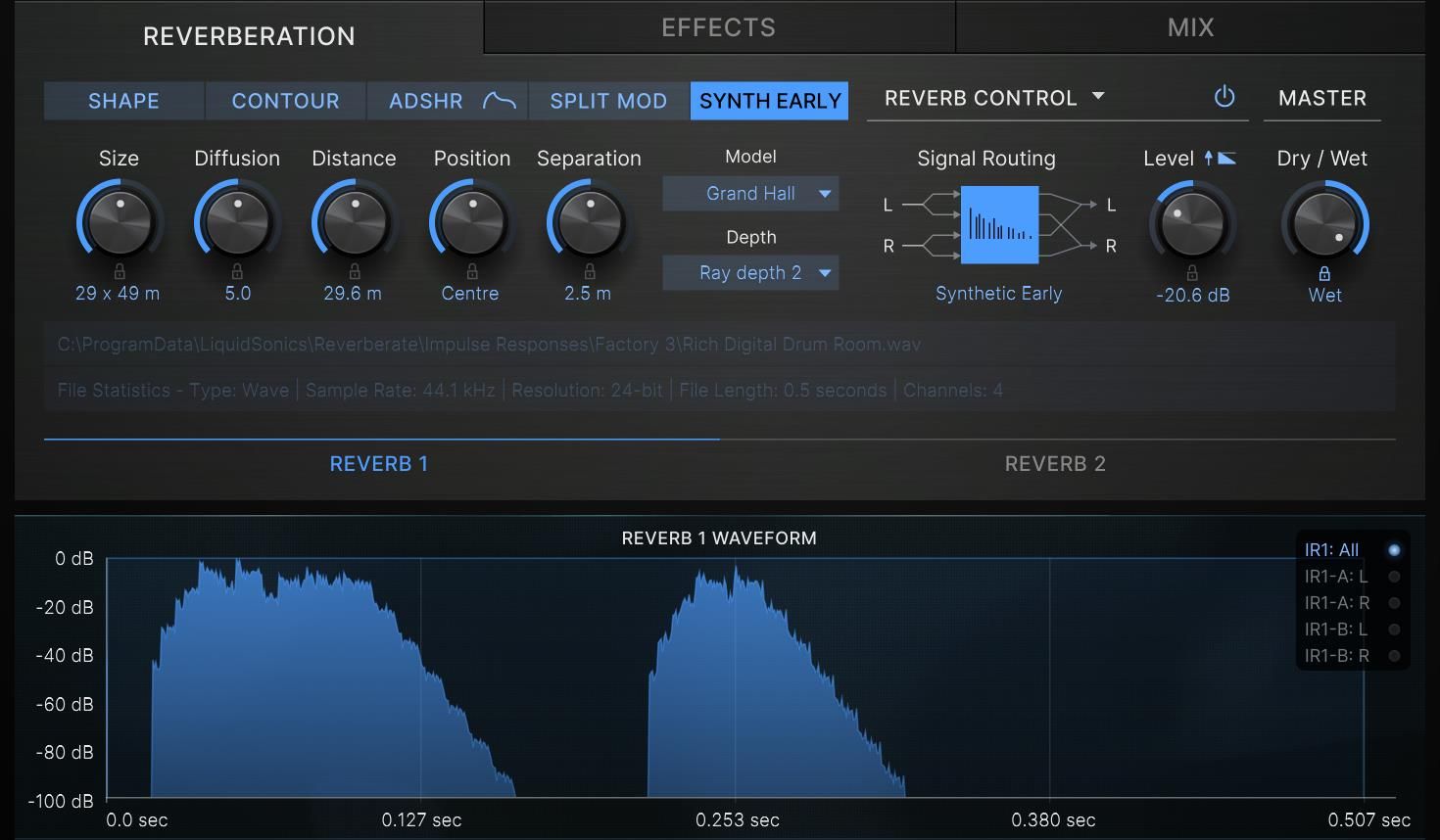The image size is (1440, 840).
Task: Click the lock icon under Diffusion knob
Action: (x=237, y=271)
